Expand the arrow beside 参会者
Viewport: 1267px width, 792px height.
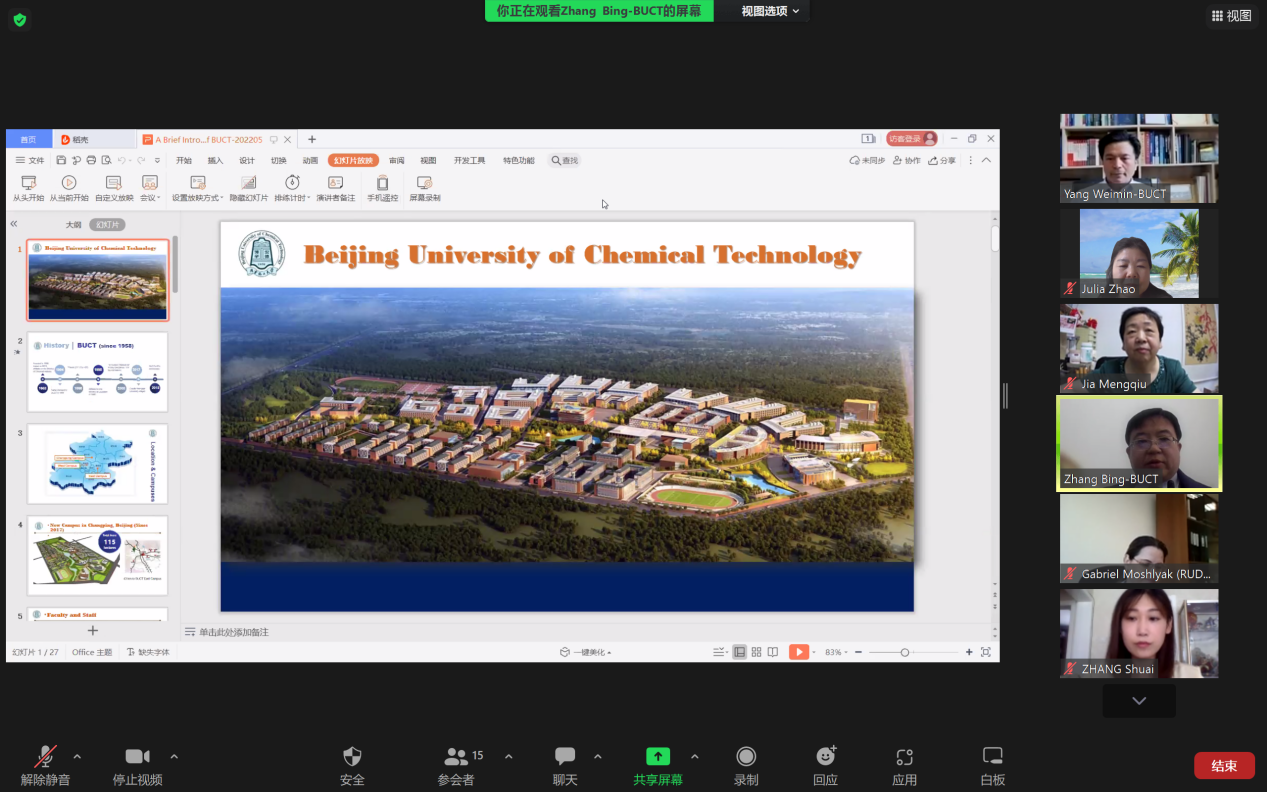508,756
